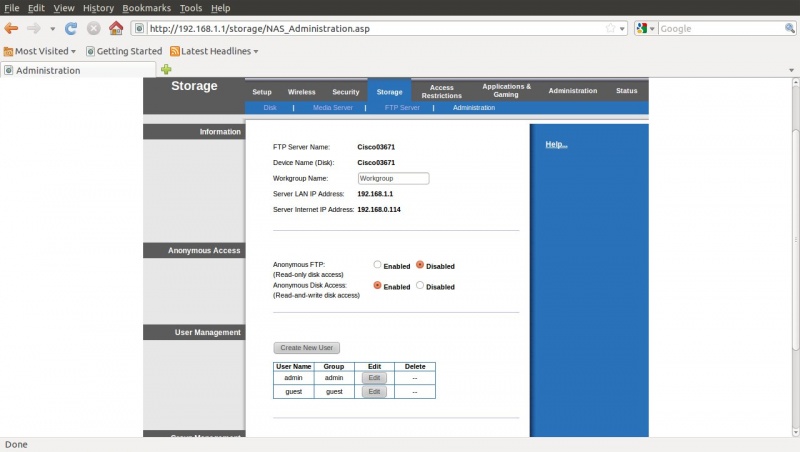Open a new tab with plus icon
800x452 pixels.
tap(166, 69)
